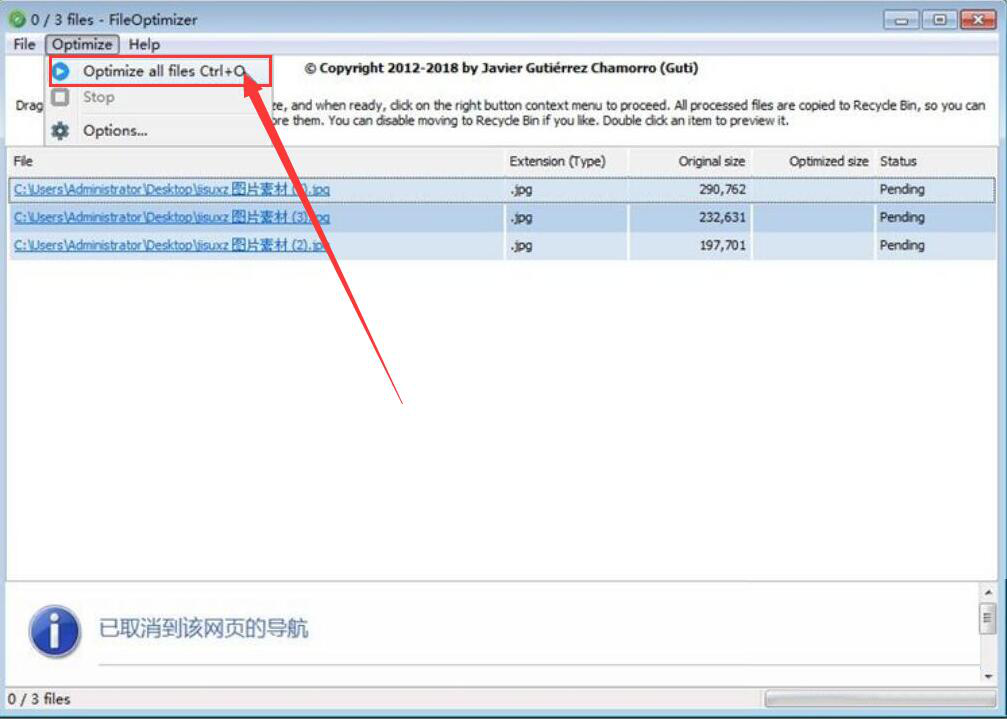Maximize the FileOptimizer window
Screen dimensions: 1007x719
coord(939,20)
